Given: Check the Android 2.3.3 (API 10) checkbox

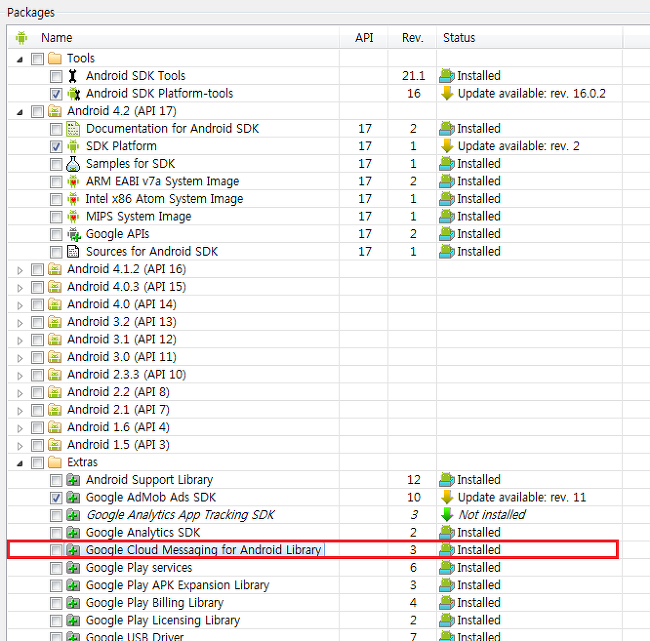Looking at the screenshot, I should 37,375.
